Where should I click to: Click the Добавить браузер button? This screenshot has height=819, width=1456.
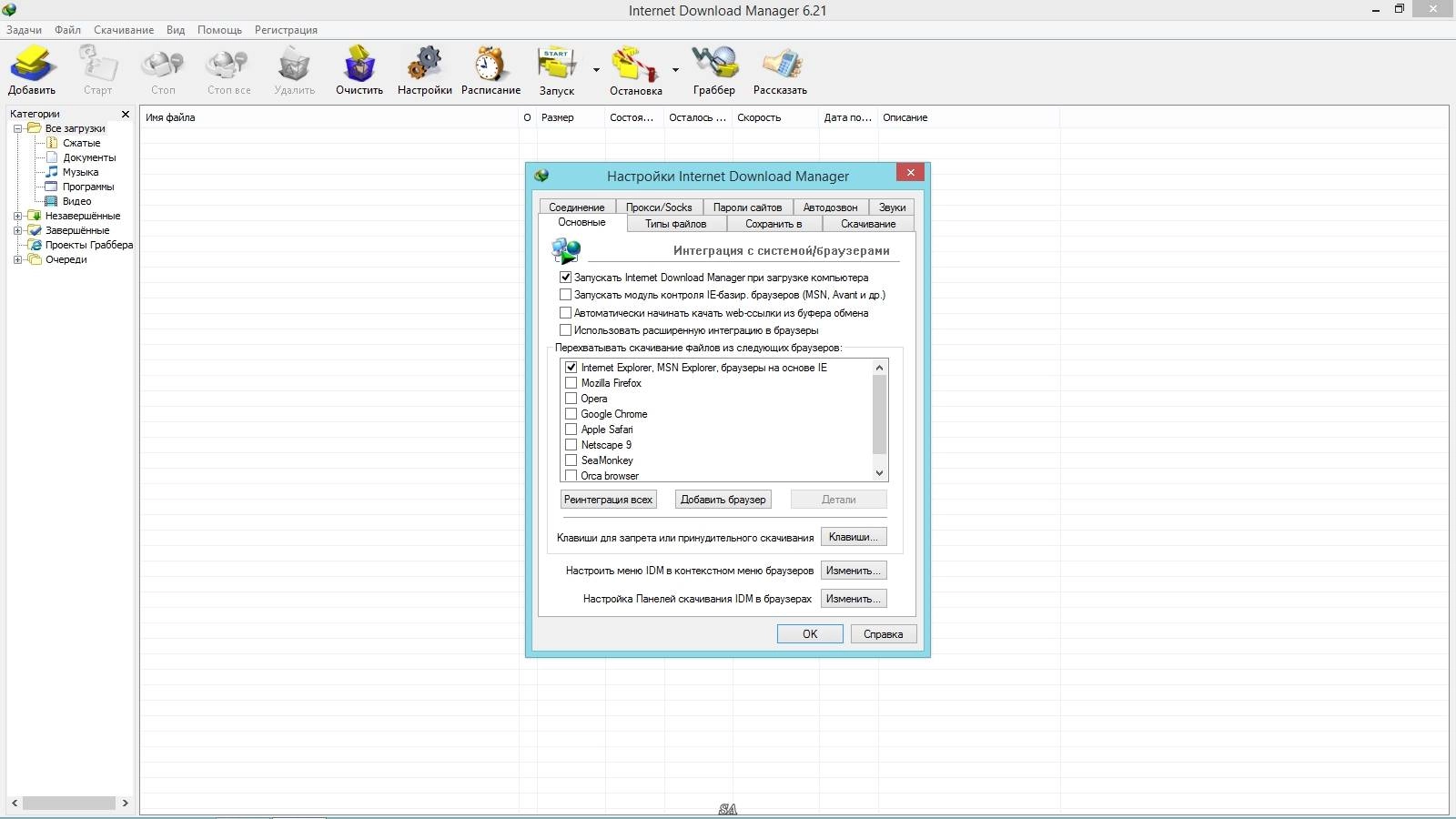click(723, 500)
